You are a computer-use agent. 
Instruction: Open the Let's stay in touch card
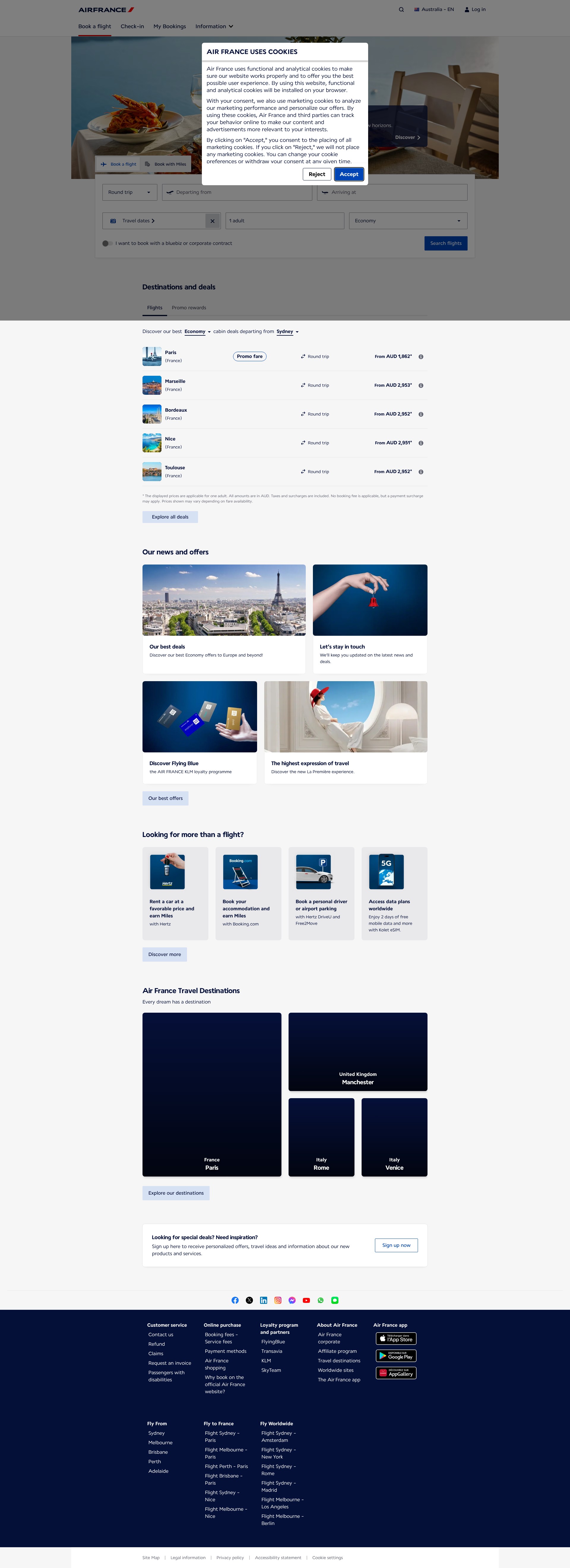click(x=370, y=619)
